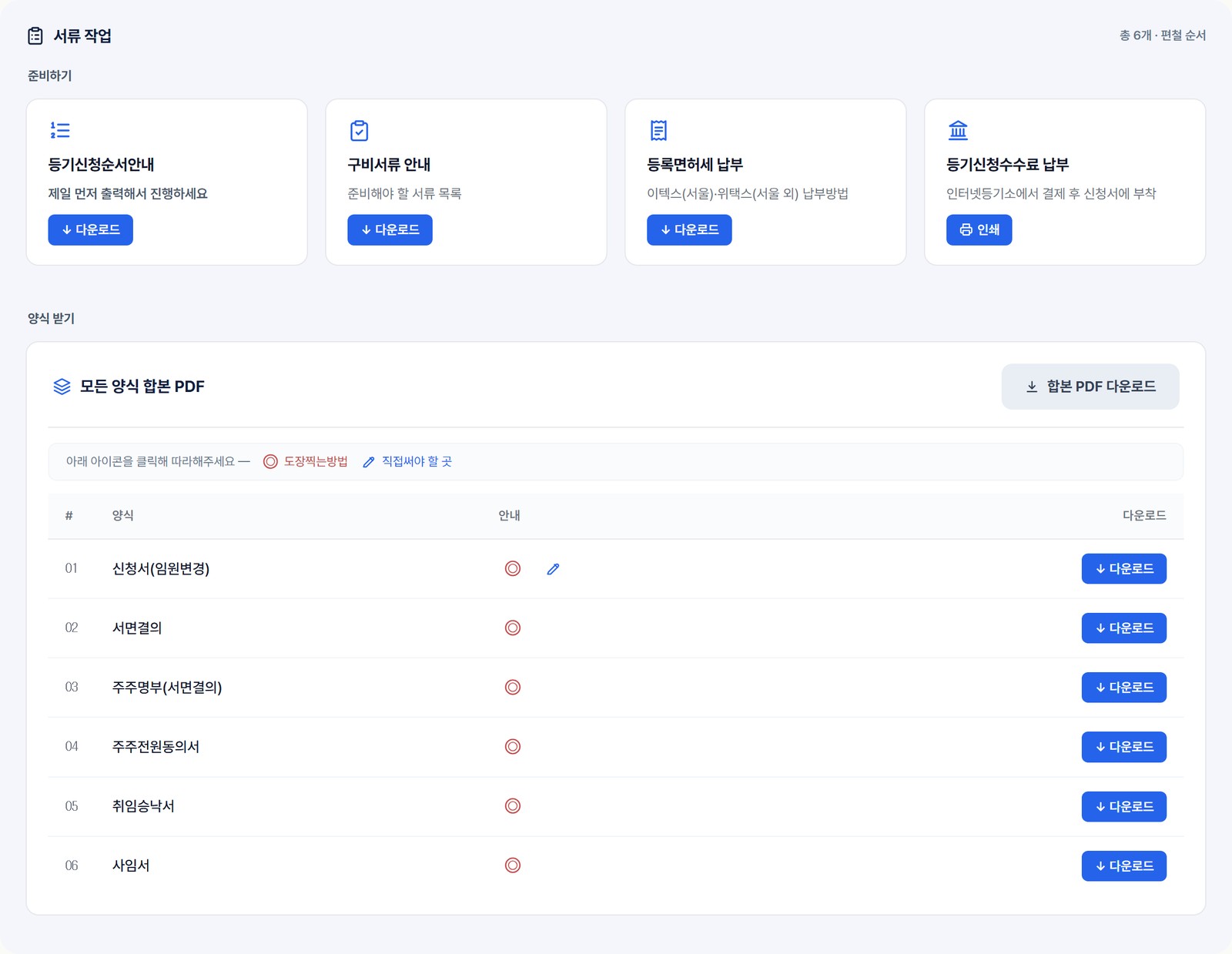Viewport: 1232px width, 954px height.
Task: Open stamp guide icon for 서면결의 row
Action: pos(513,628)
